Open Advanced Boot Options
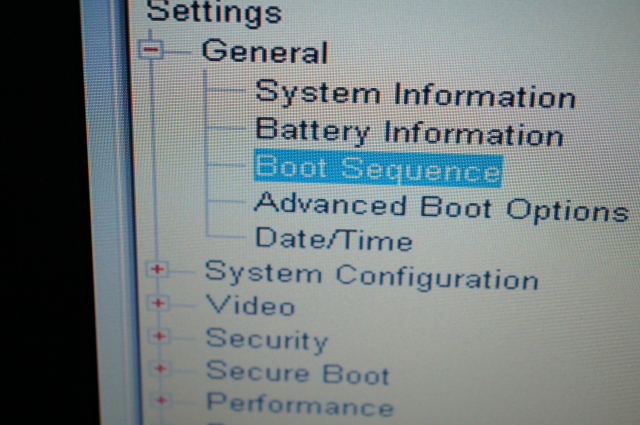This screenshot has height=425, width=640. [x=442, y=207]
